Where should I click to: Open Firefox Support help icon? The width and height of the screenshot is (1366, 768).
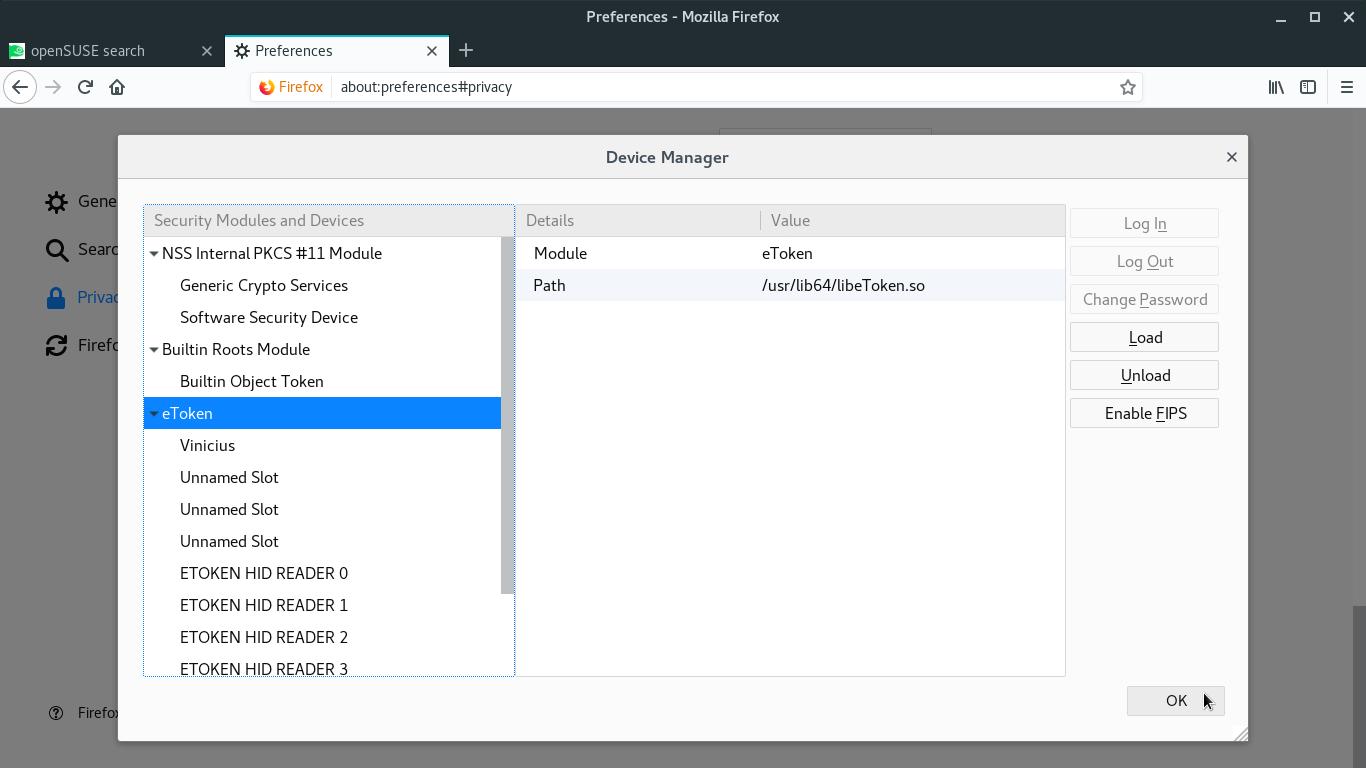tap(56, 713)
